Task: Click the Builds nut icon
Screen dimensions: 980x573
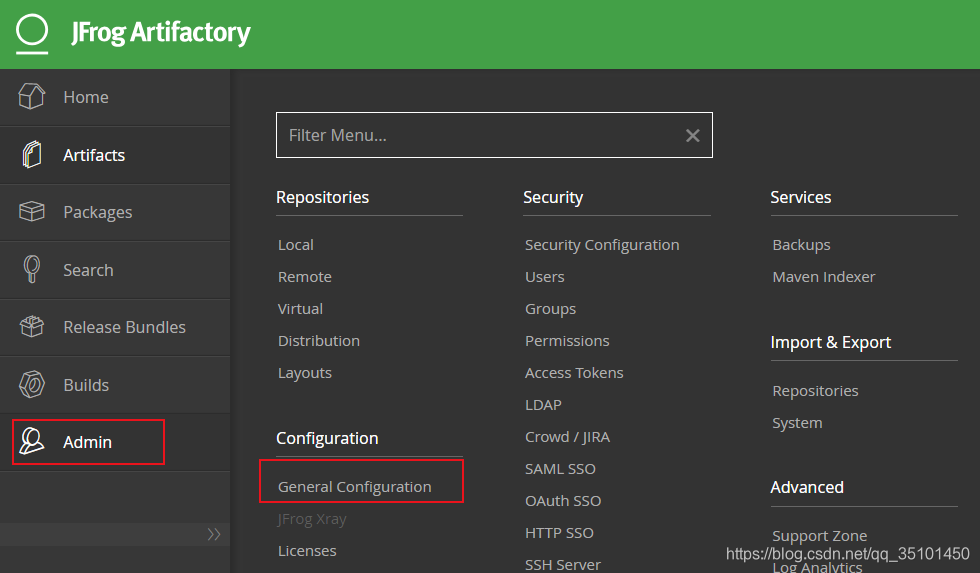Action: point(31,384)
